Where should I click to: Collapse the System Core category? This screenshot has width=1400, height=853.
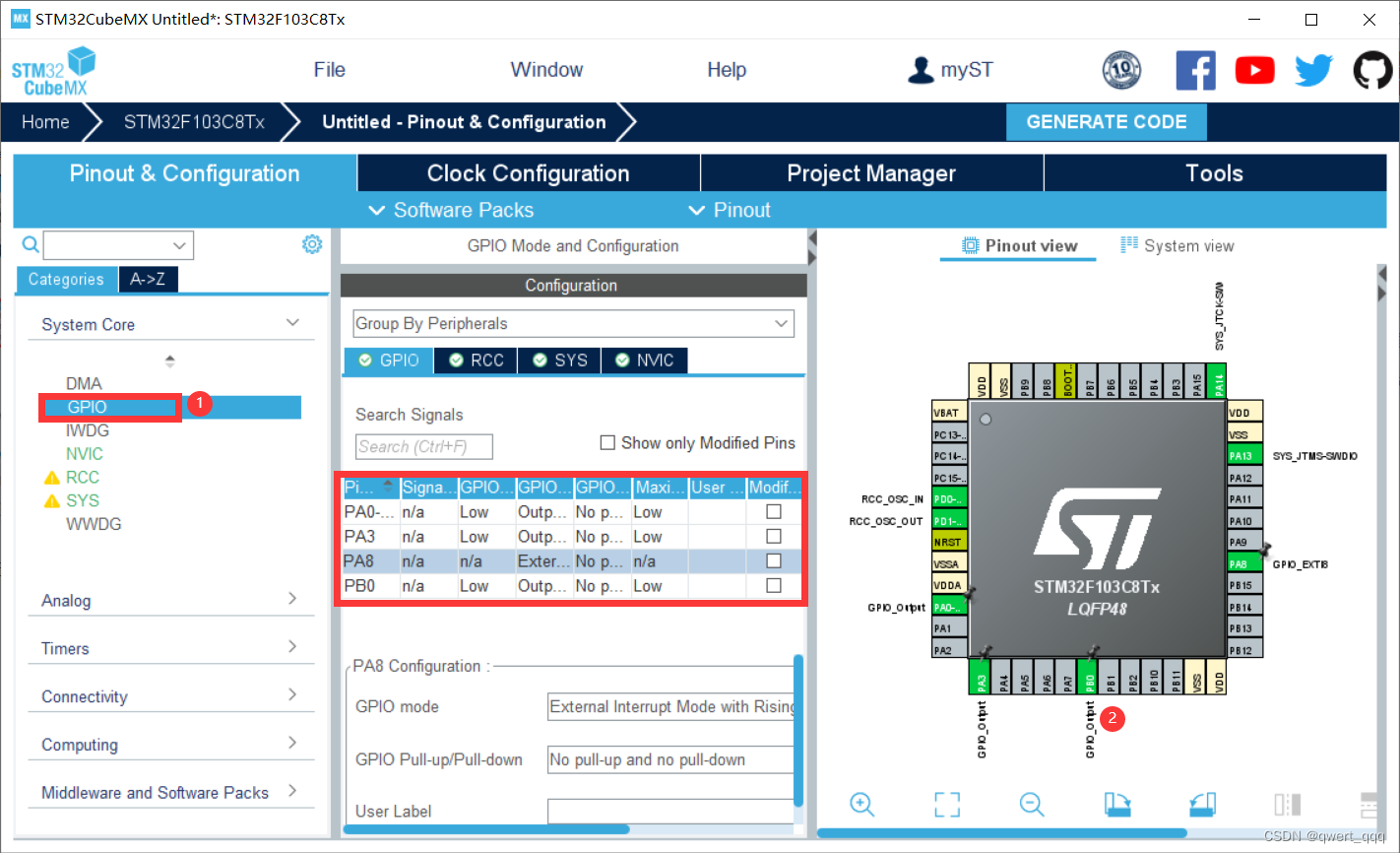coord(292,323)
